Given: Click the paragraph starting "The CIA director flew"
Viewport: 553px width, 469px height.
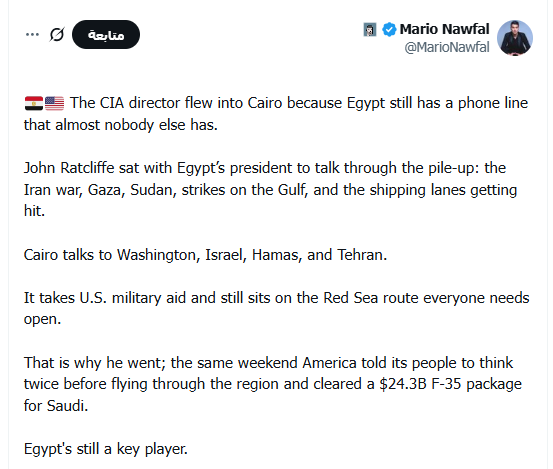Looking at the screenshot, I should click(x=276, y=114).
